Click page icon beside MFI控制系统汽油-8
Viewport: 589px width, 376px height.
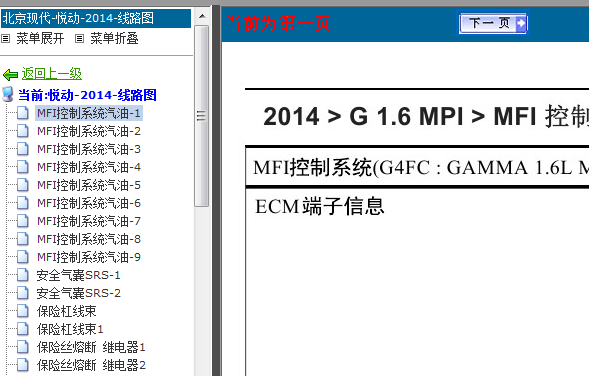click(x=23, y=239)
